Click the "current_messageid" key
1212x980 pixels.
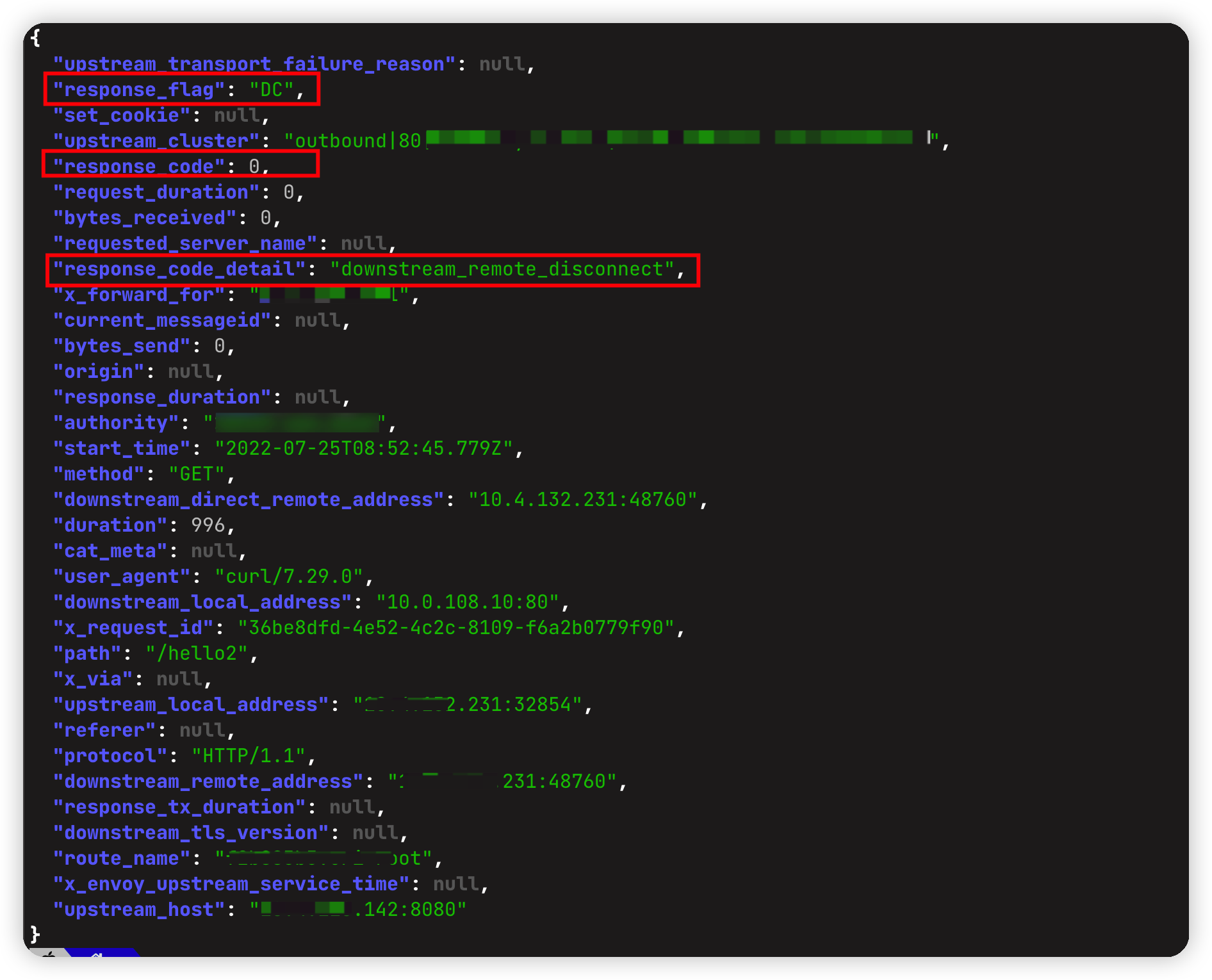[x=162, y=320]
